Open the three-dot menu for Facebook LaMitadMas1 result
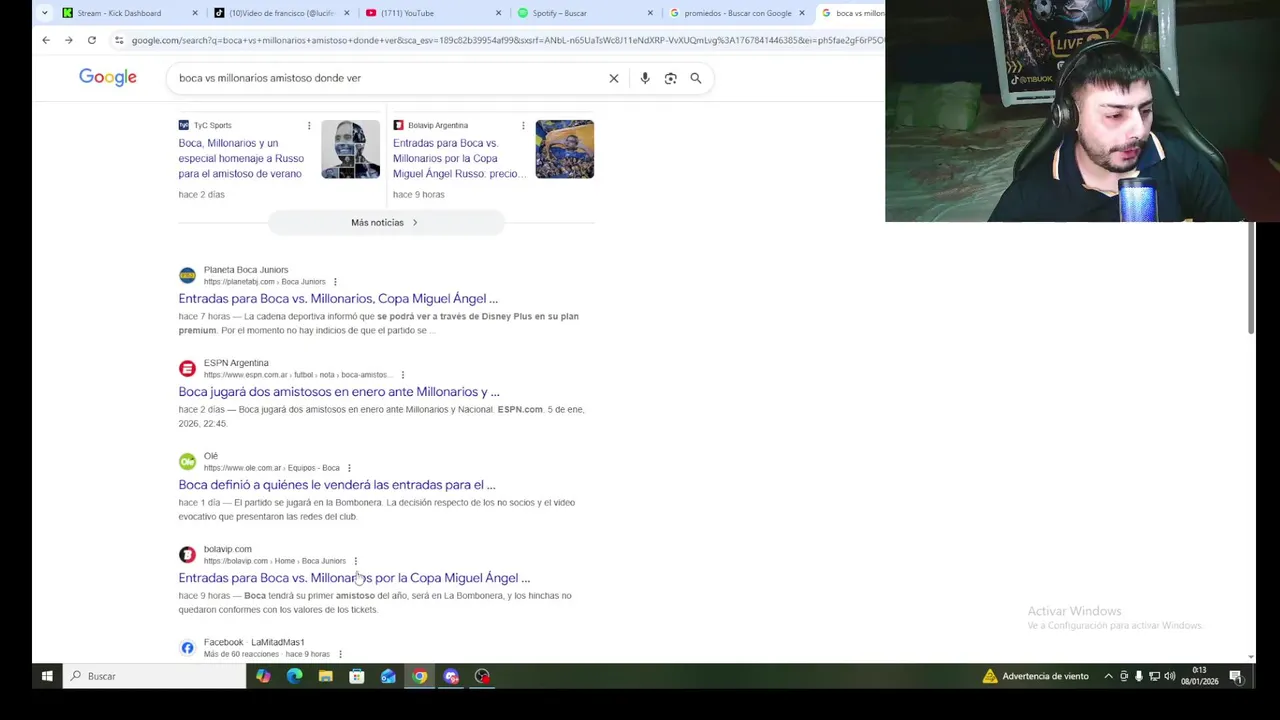1280x720 pixels. [x=340, y=654]
